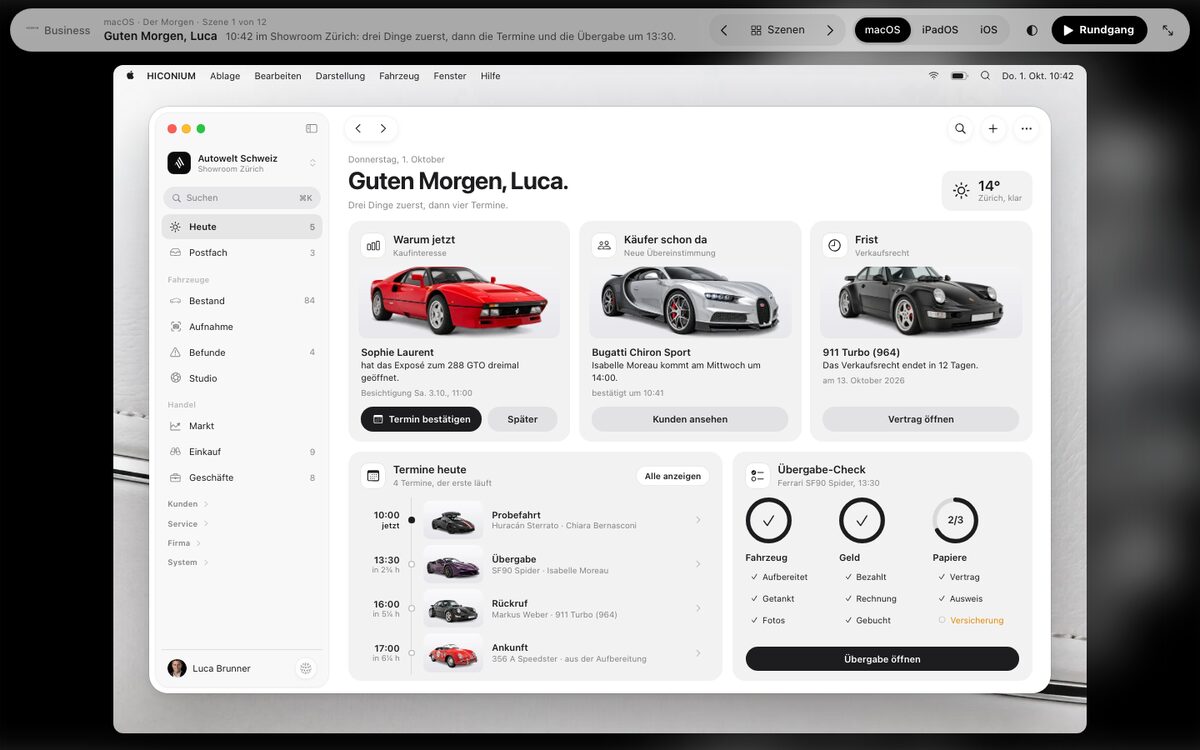Open Geschäfte briefcase section
1200x750 pixels.
[x=242, y=478]
